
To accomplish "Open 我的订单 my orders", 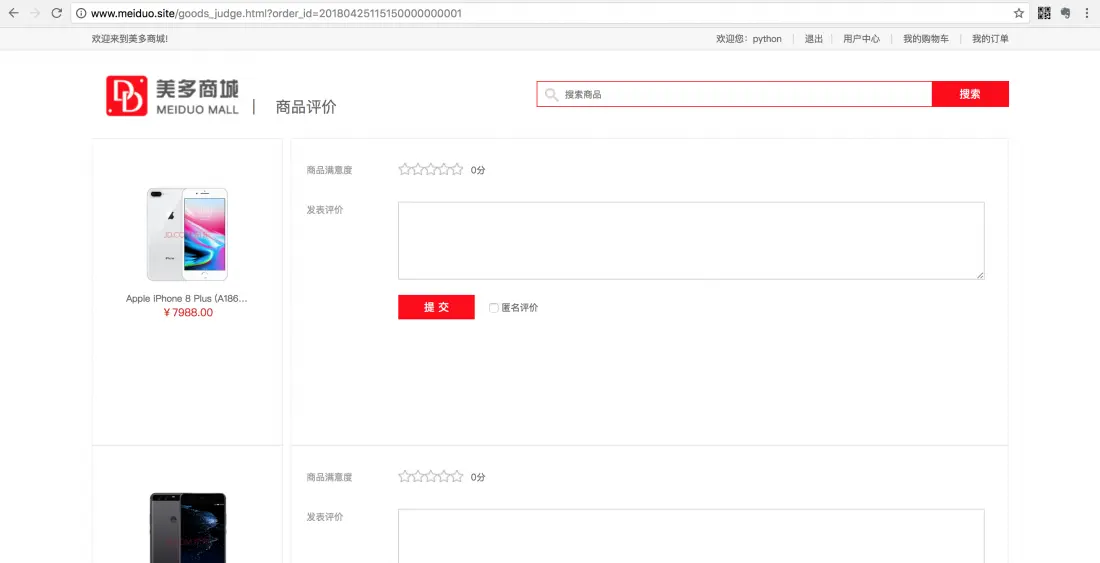I will pos(991,39).
